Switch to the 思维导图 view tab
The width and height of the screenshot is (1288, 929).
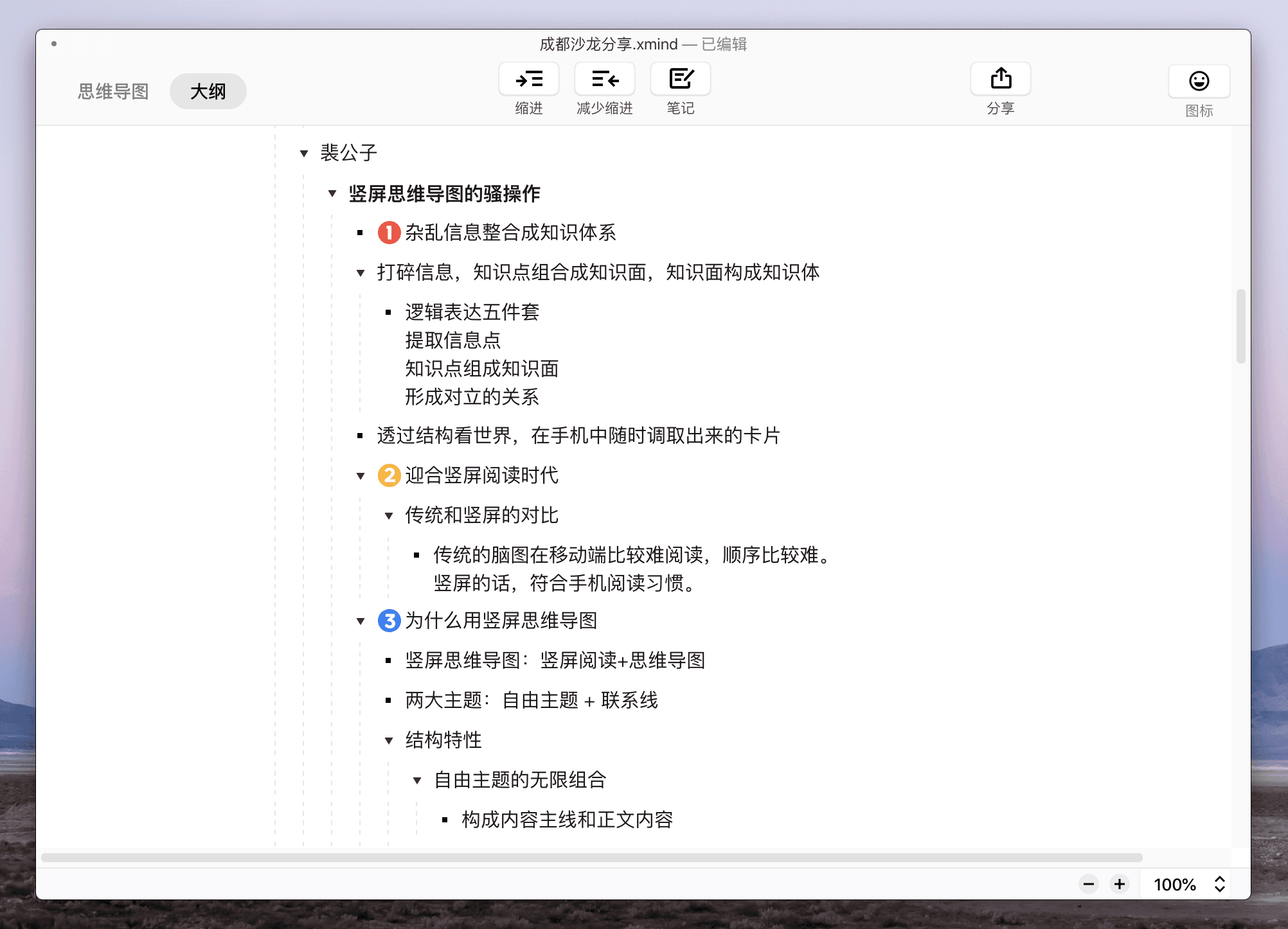pyautogui.click(x=113, y=91)
